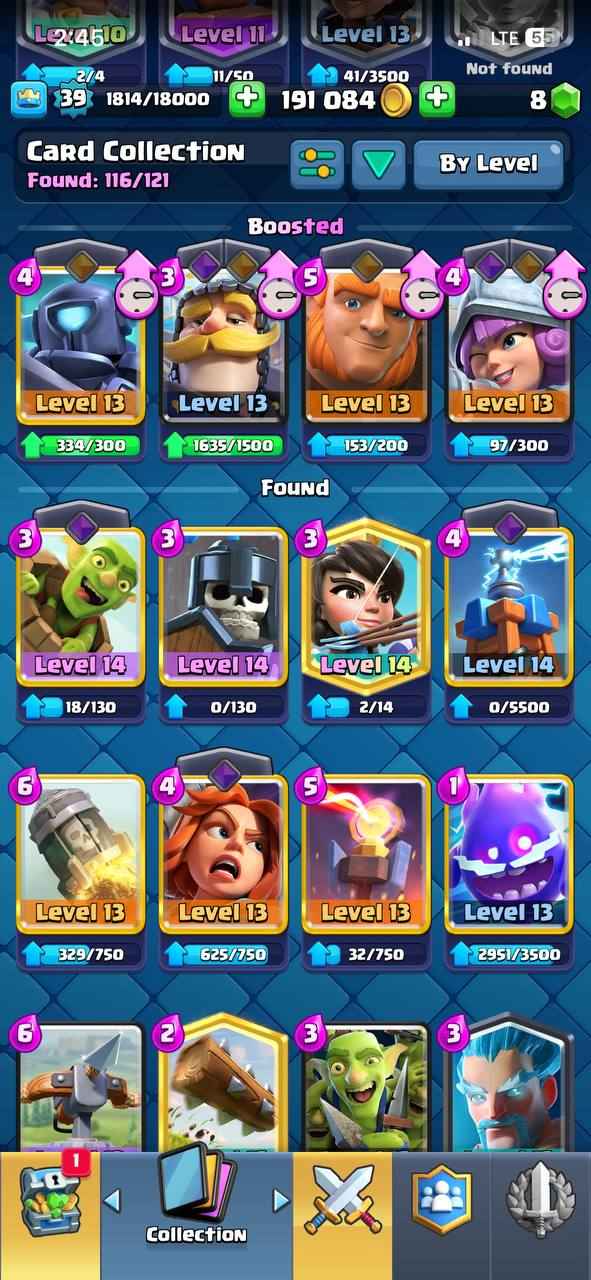Tap left arrow next to Collection tab

click(113, 1199)
